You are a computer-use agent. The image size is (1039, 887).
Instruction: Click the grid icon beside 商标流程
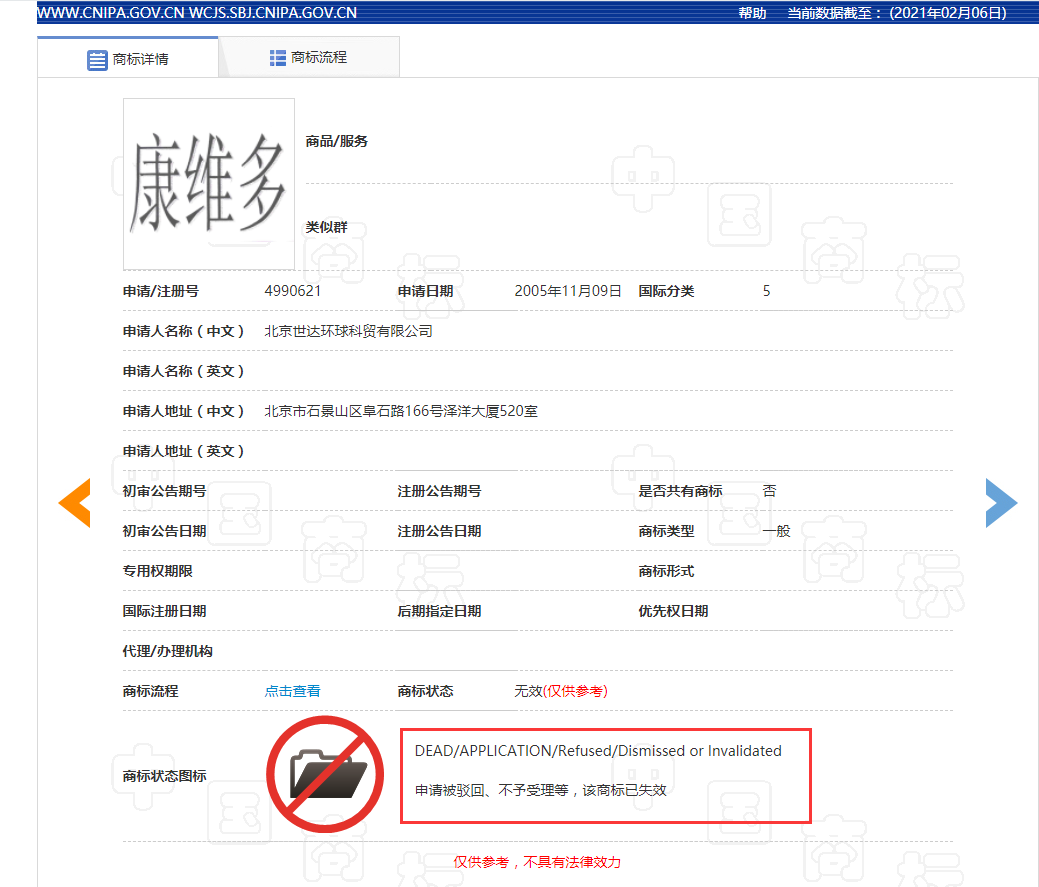(x=278, y=58)
